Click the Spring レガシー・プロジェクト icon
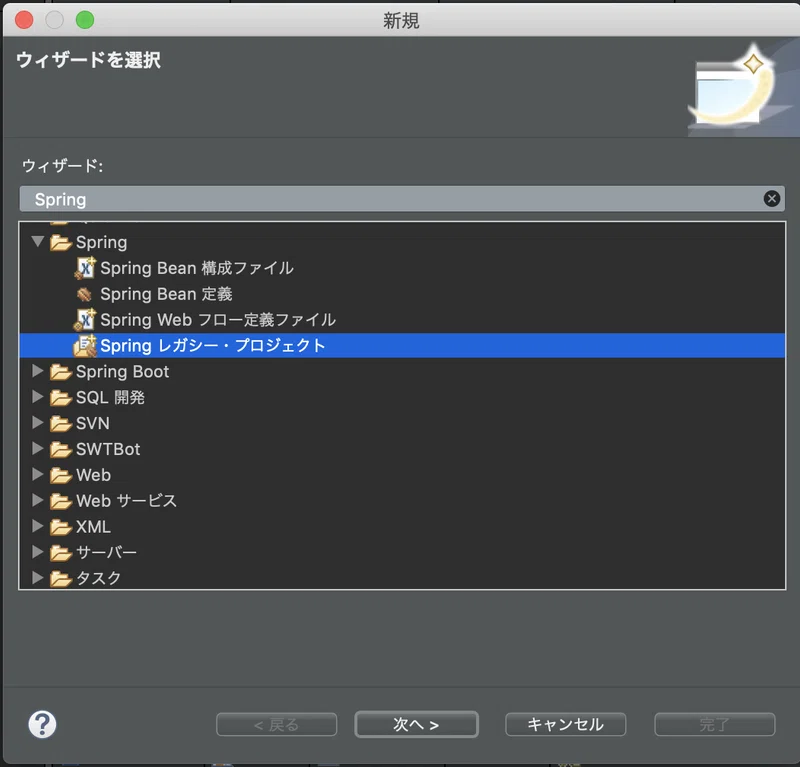The height and width of the screenshot is (767, 800). click(85, 346)
